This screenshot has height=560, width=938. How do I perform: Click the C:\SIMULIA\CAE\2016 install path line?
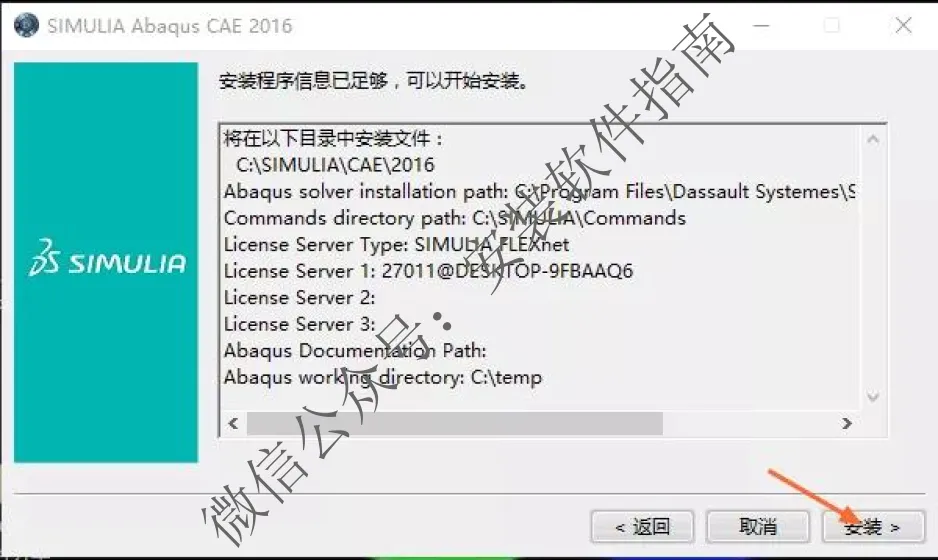[335, 165]
